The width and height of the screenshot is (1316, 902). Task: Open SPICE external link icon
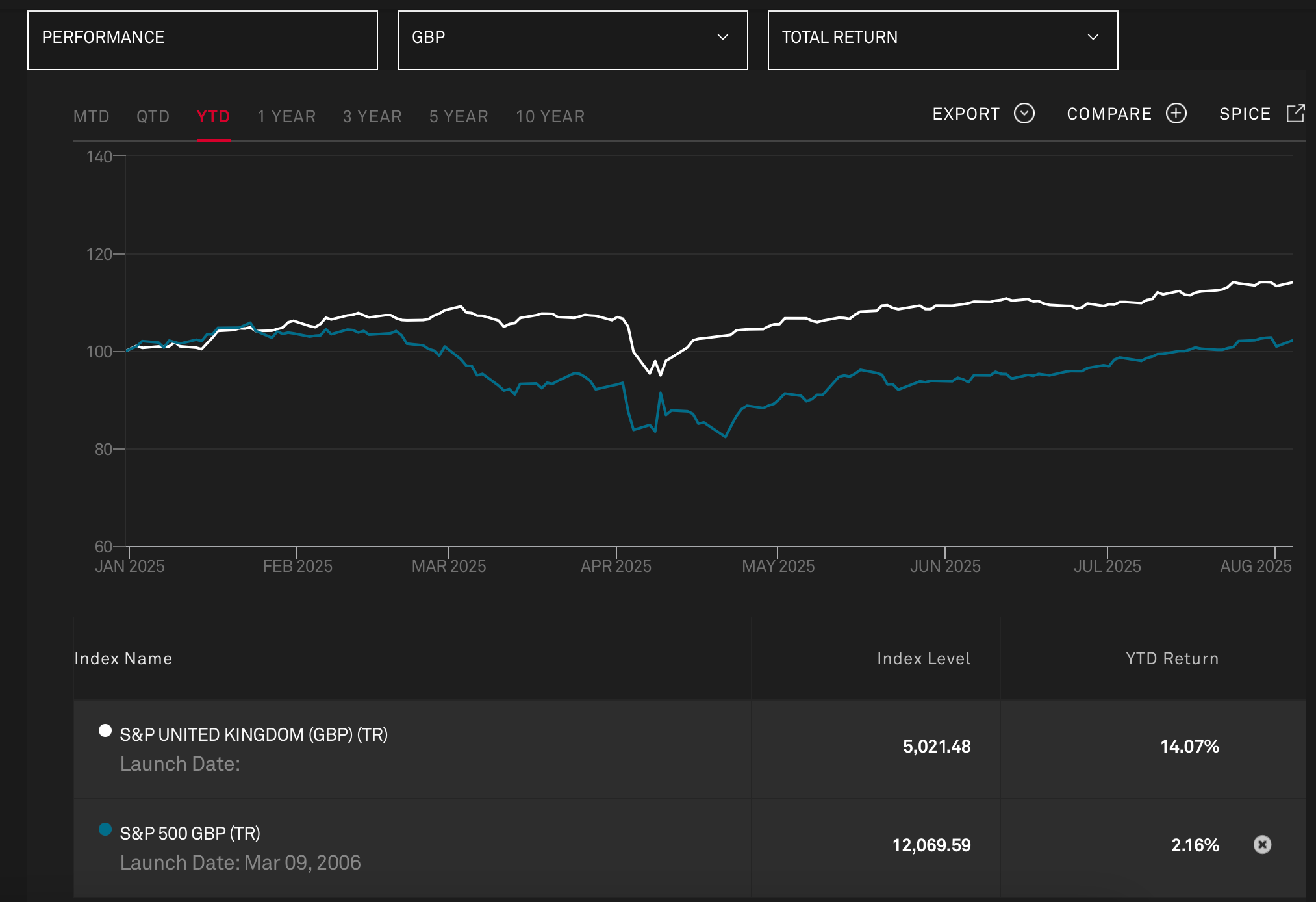coord(1295,113)
